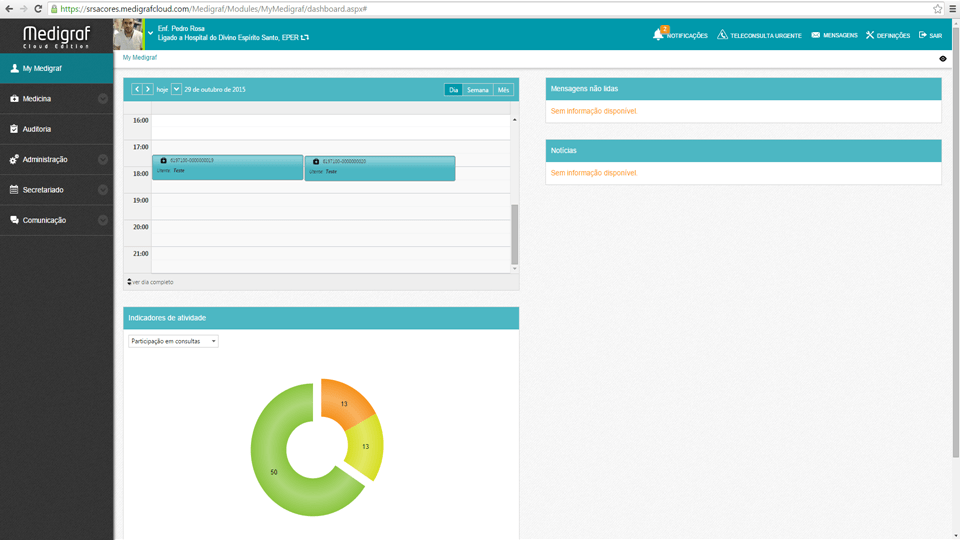Click the Teleconsulta Urgente warning icon
This screenshot has height=540, width=960.
pyautogui.click(x=722, y=35)
